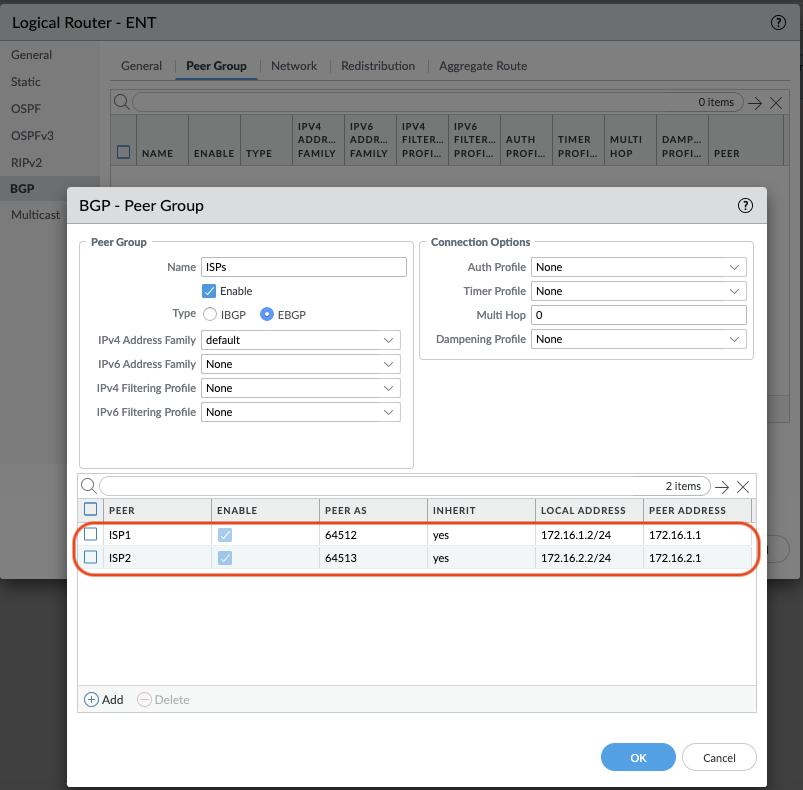Click the Delete minus icon below peer table
Viewport: 803px width, 790px height.
click(144, 700)
